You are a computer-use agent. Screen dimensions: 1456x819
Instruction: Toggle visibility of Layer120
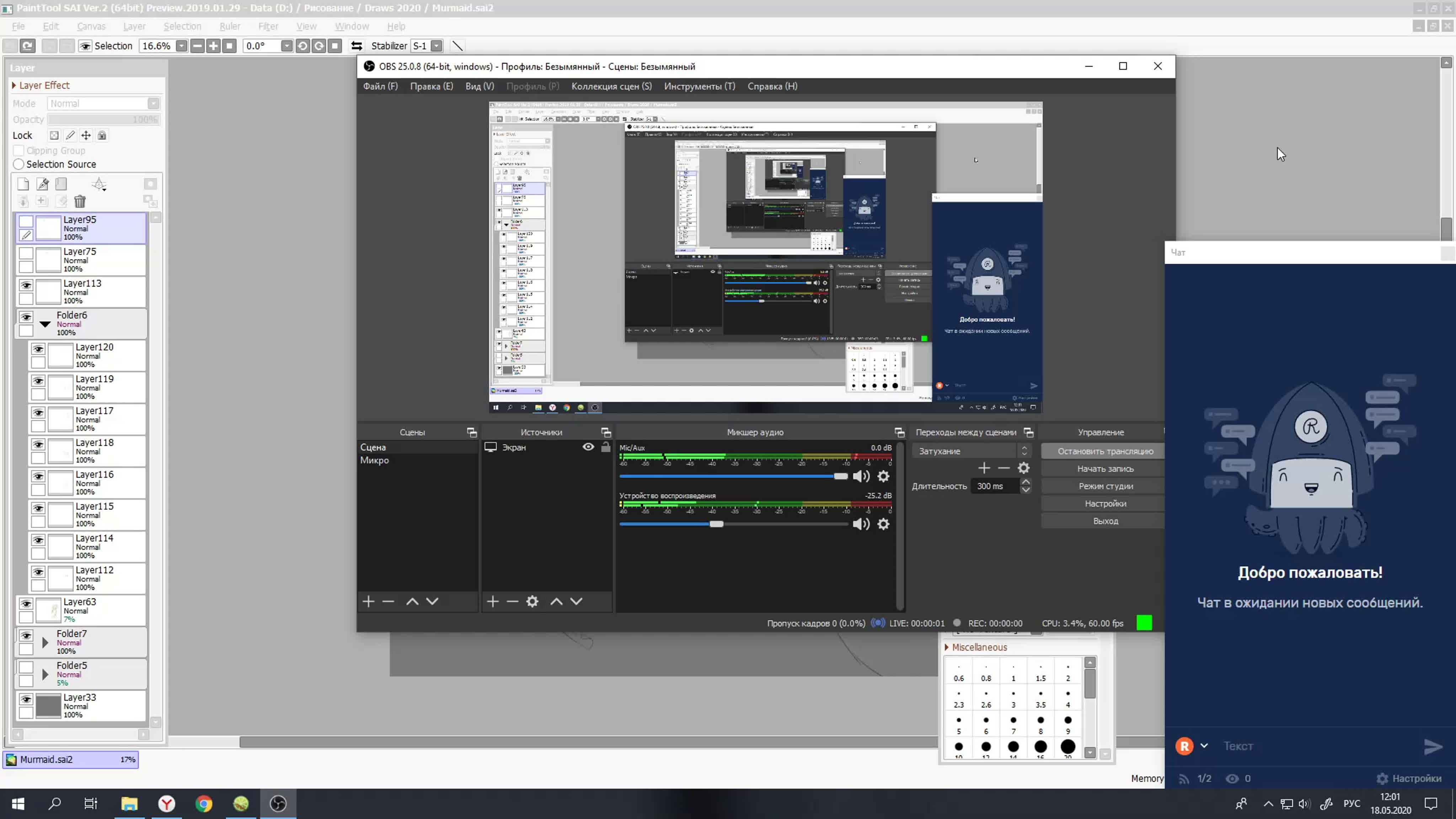(x=38, y=349)
